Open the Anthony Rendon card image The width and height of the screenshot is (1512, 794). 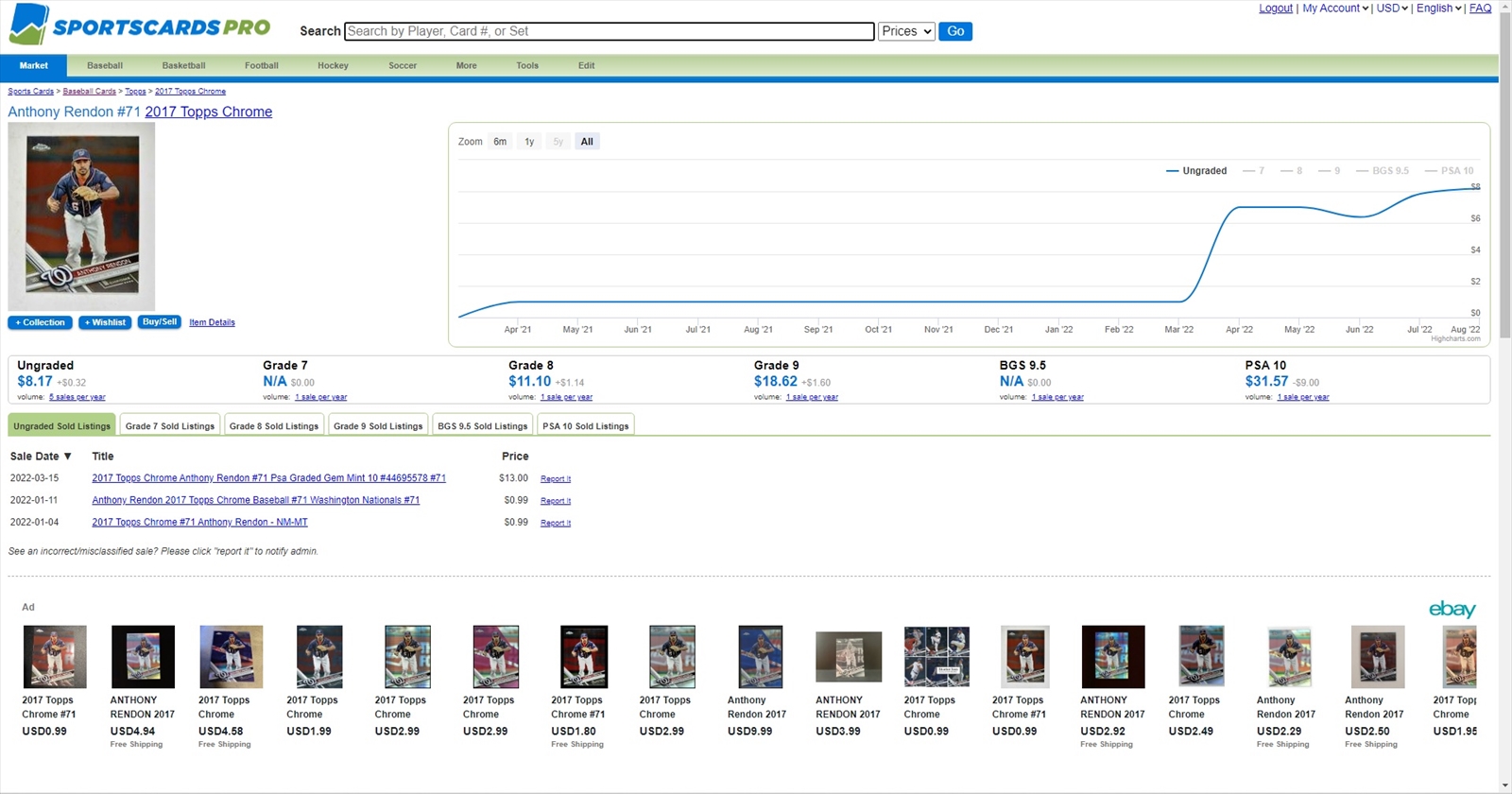coord(81,216)
